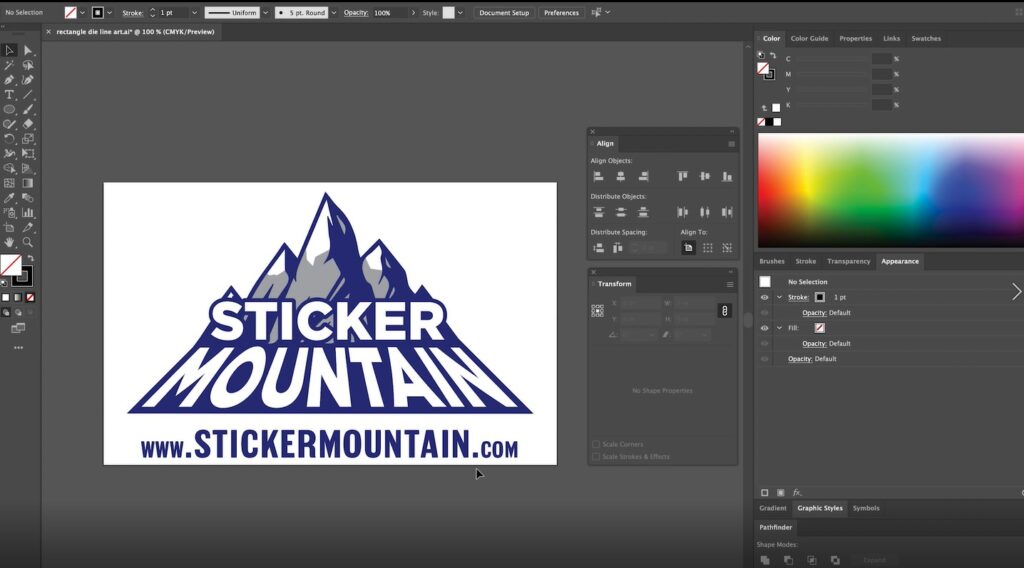Set paint mode to Color in toolbox
The height and width of the screenshot is (568, 1024).
click(6, 298)
